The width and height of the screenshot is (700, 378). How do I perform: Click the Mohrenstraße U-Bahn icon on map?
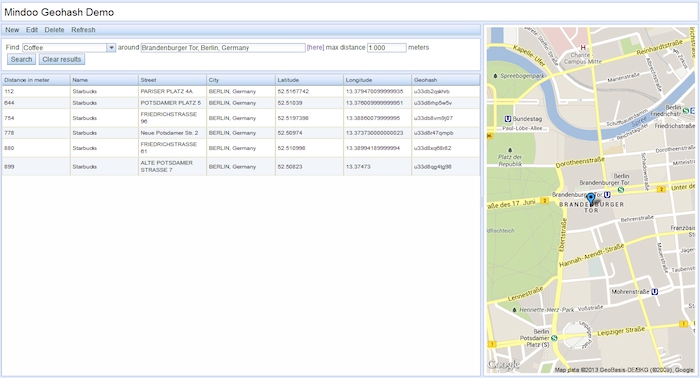coord(654,292)
